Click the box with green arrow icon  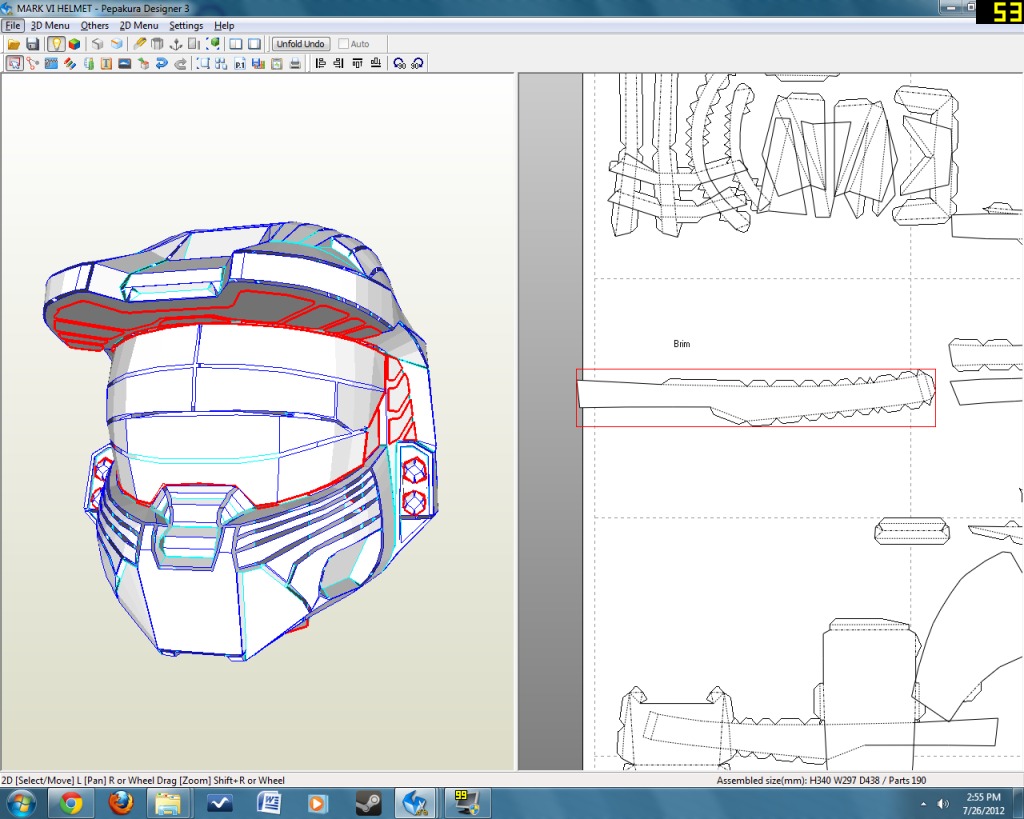point(143,63)
